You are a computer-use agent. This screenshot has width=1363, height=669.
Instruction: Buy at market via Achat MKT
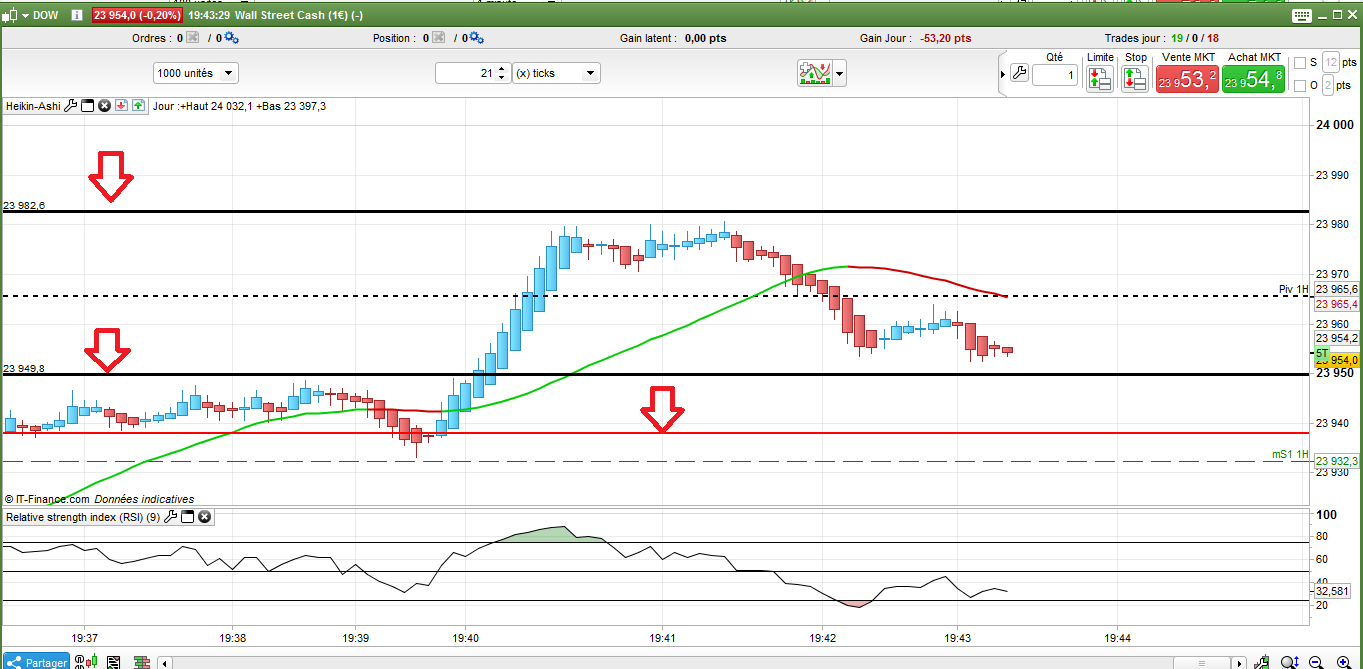pyautogui.click(x=1253, y=79)
